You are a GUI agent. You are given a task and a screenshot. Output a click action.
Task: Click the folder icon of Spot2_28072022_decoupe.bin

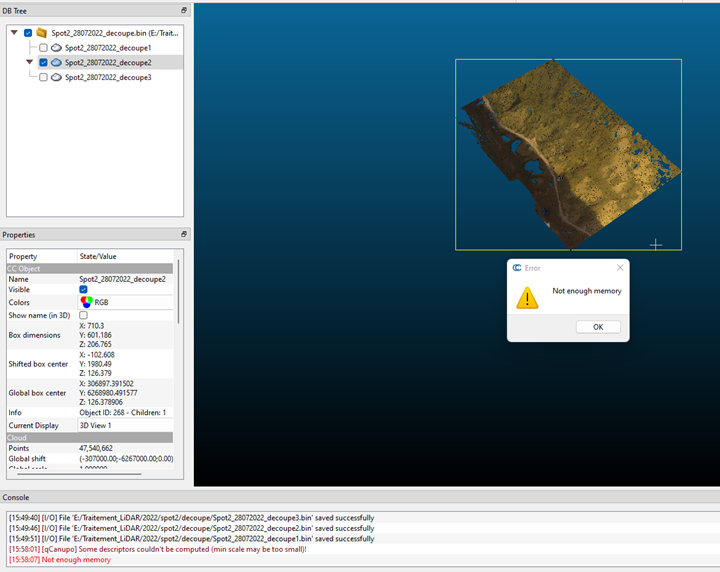tap(42, 33)
